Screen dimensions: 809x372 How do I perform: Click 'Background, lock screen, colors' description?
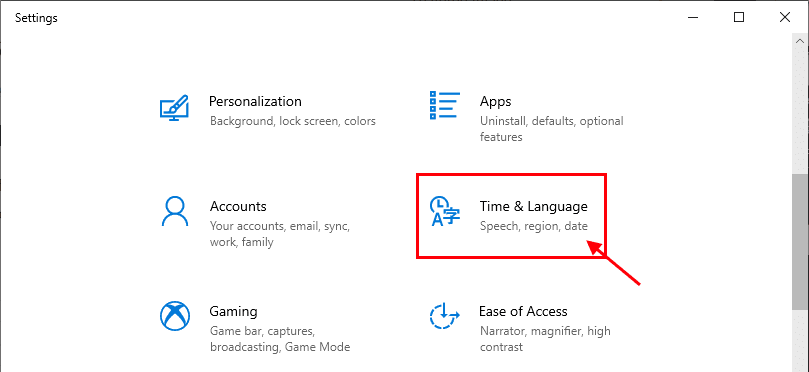click(x=293, y=121)
